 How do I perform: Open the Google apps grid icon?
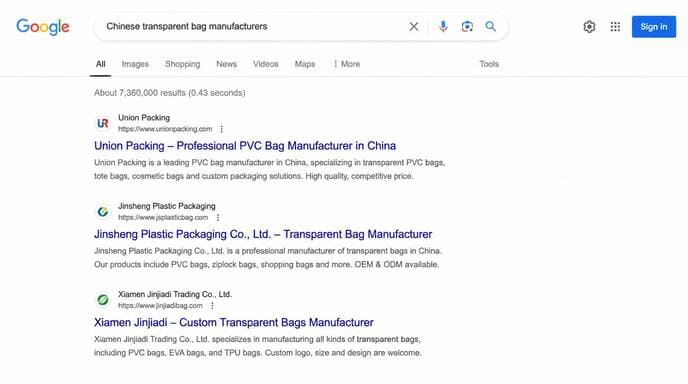(615, 27)
